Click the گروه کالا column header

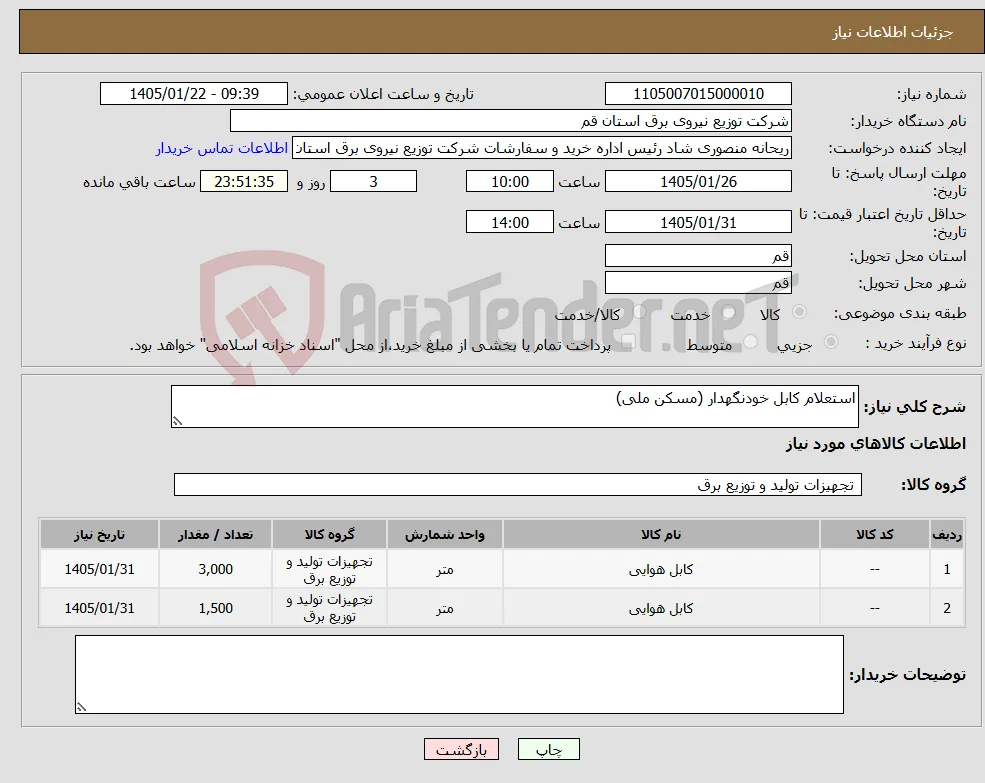pyautogui.click(x=329, y=534)
